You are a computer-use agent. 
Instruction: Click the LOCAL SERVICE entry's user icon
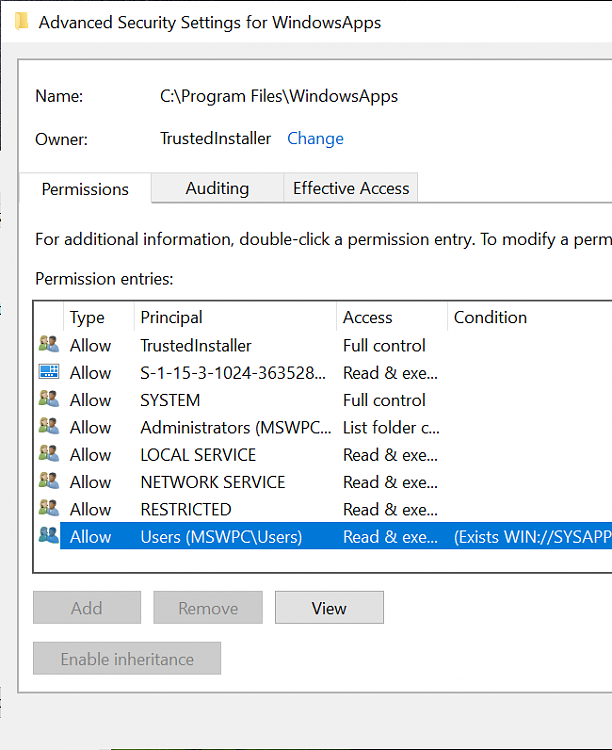coord(48,454)
